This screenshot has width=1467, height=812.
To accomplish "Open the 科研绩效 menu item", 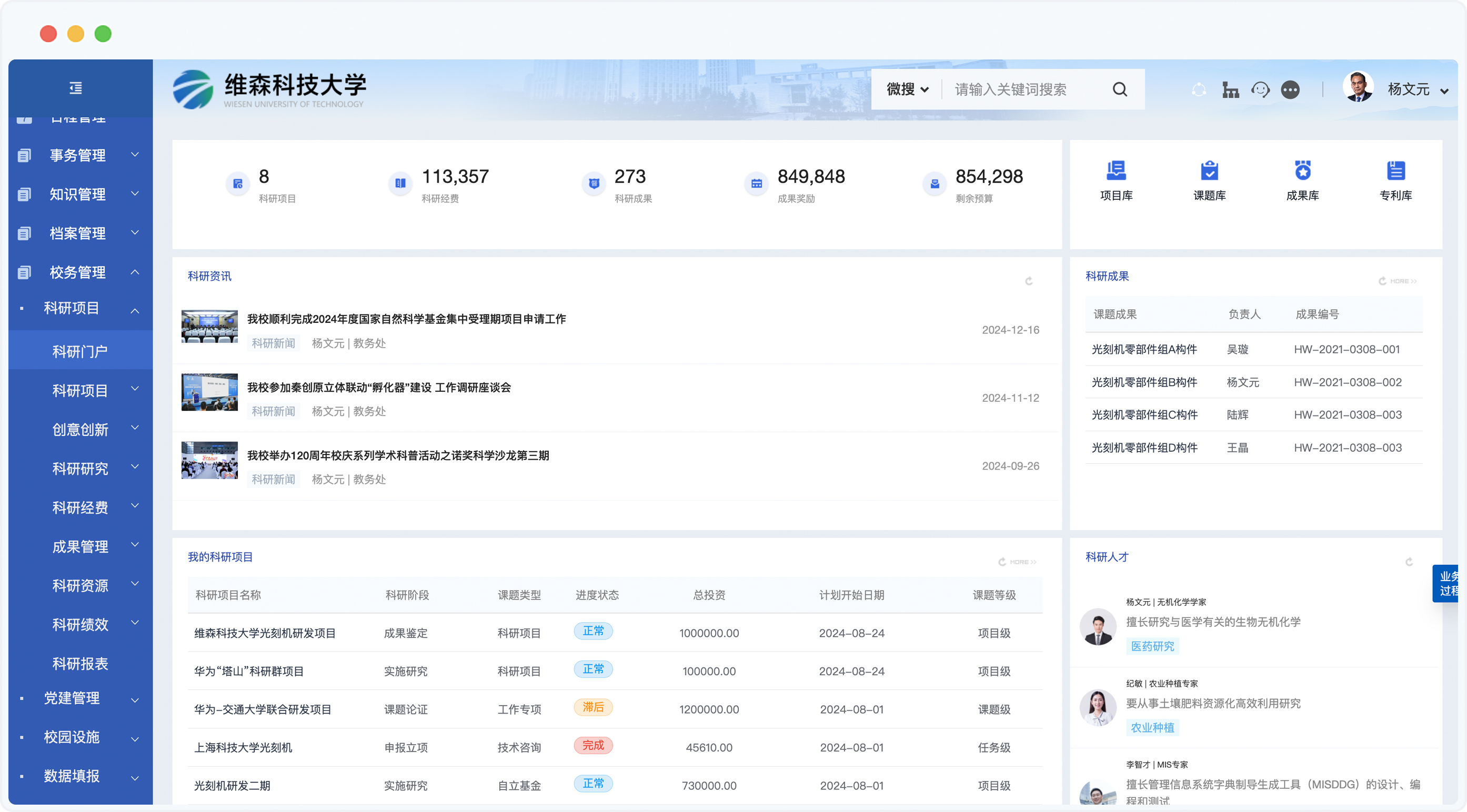I will click(81, 624).
